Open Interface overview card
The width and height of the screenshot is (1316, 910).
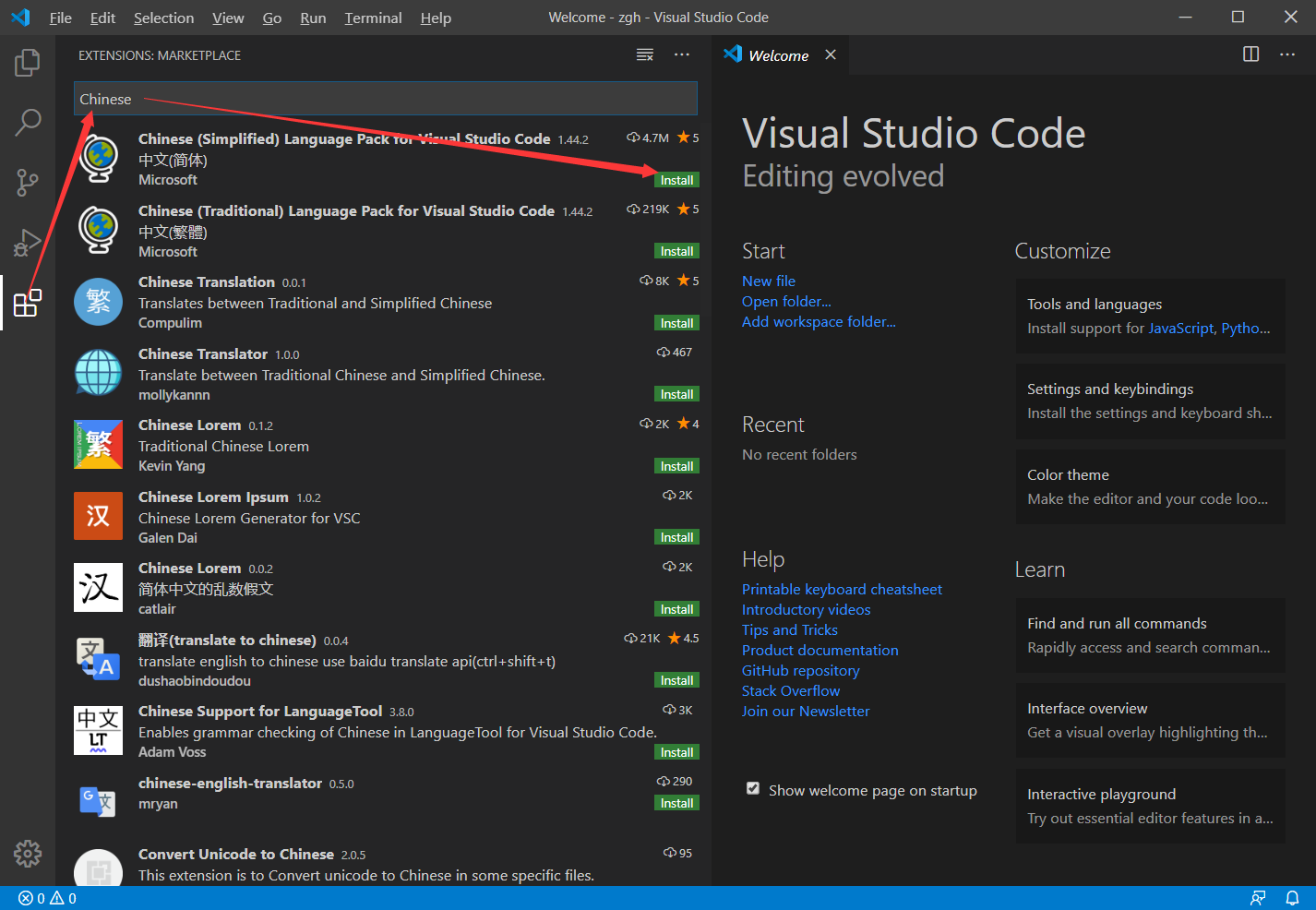[1150, 720]
